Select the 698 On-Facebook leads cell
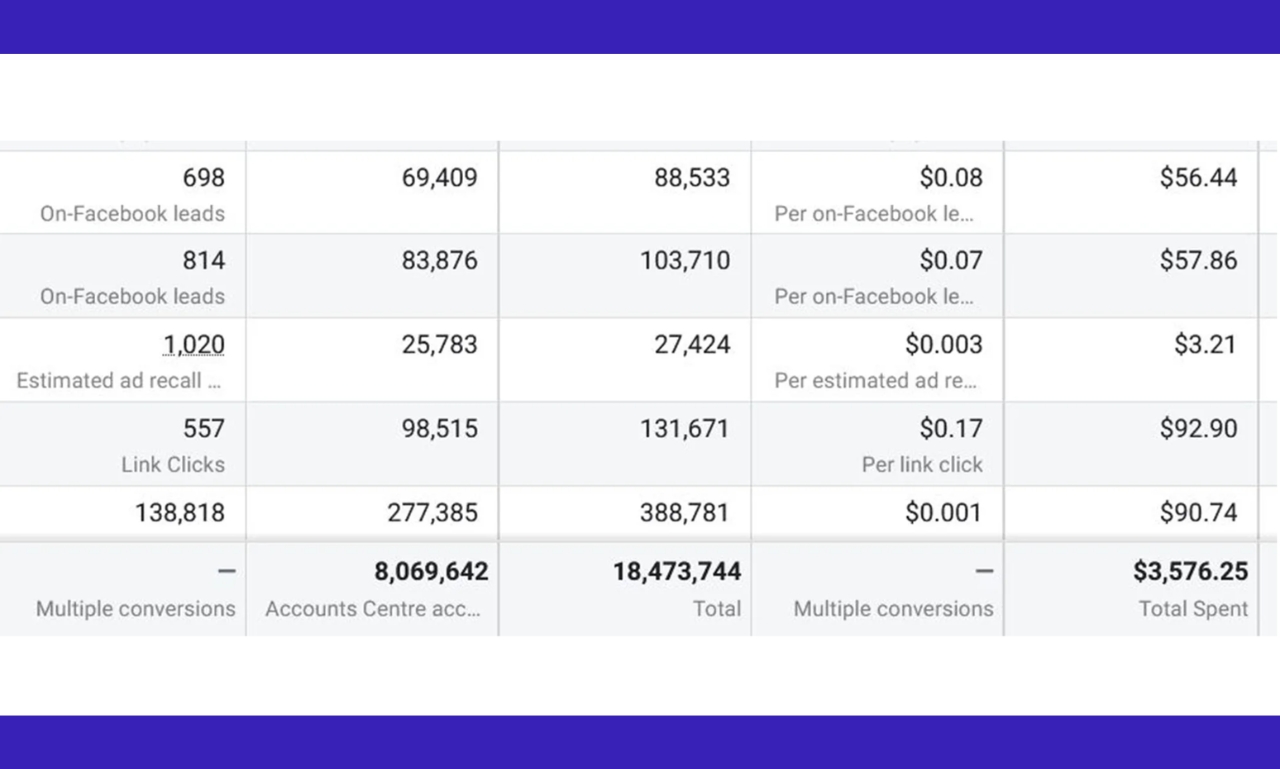This screenshot has height=769, width=1280. coord(203,178)
